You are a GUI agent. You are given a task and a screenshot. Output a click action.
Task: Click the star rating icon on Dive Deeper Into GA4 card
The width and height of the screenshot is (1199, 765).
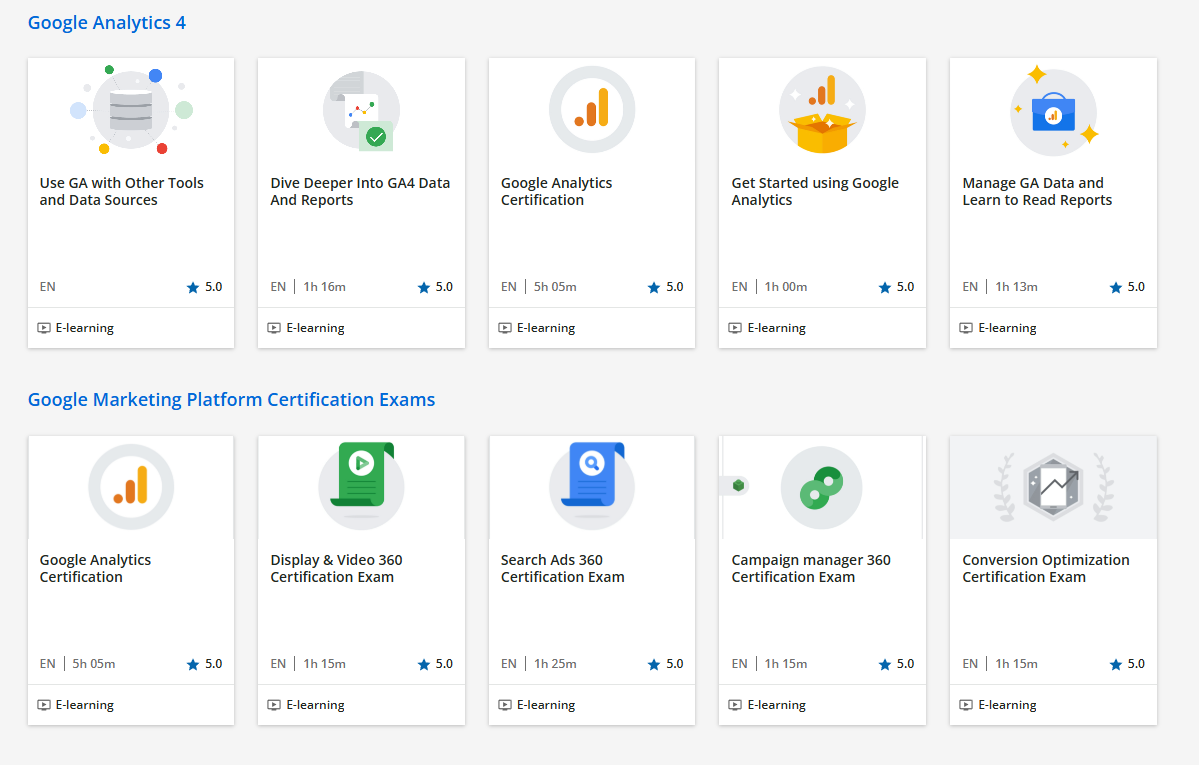click(424, 288)
